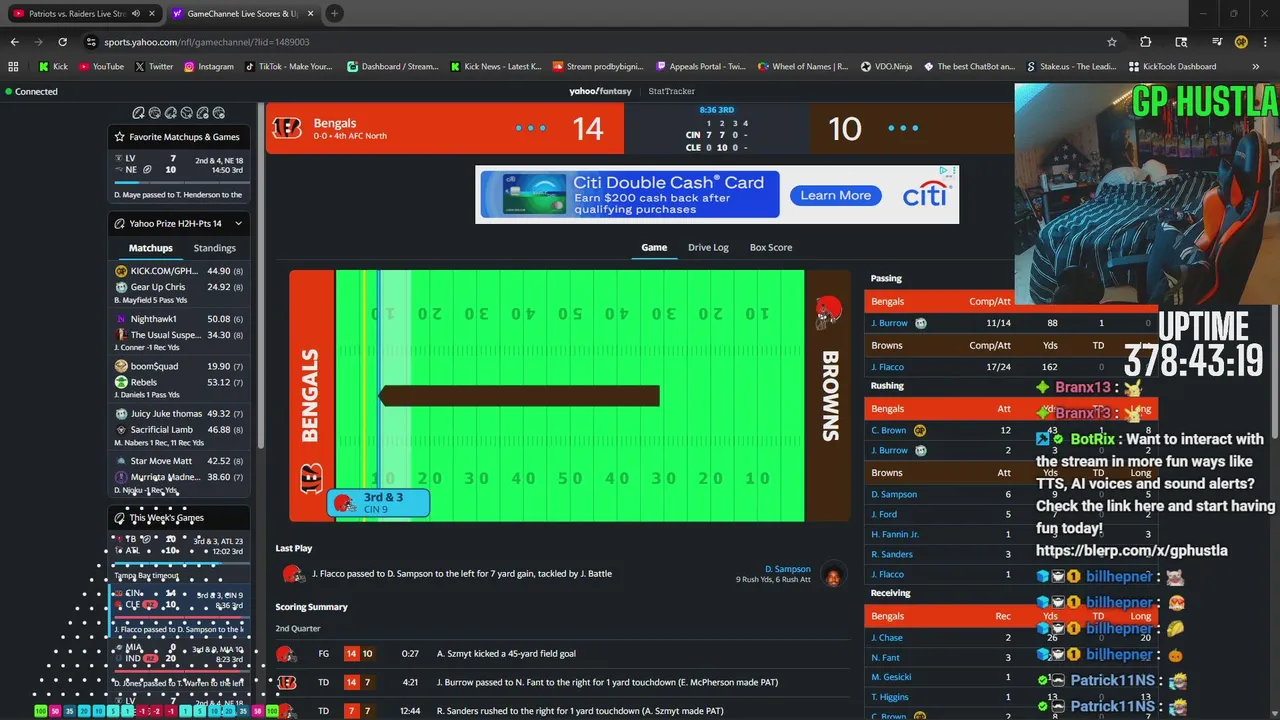This screenshot has width=1280, height=720.
Task: Click the brown drive progress bar on field
Action: coord(519,396)
